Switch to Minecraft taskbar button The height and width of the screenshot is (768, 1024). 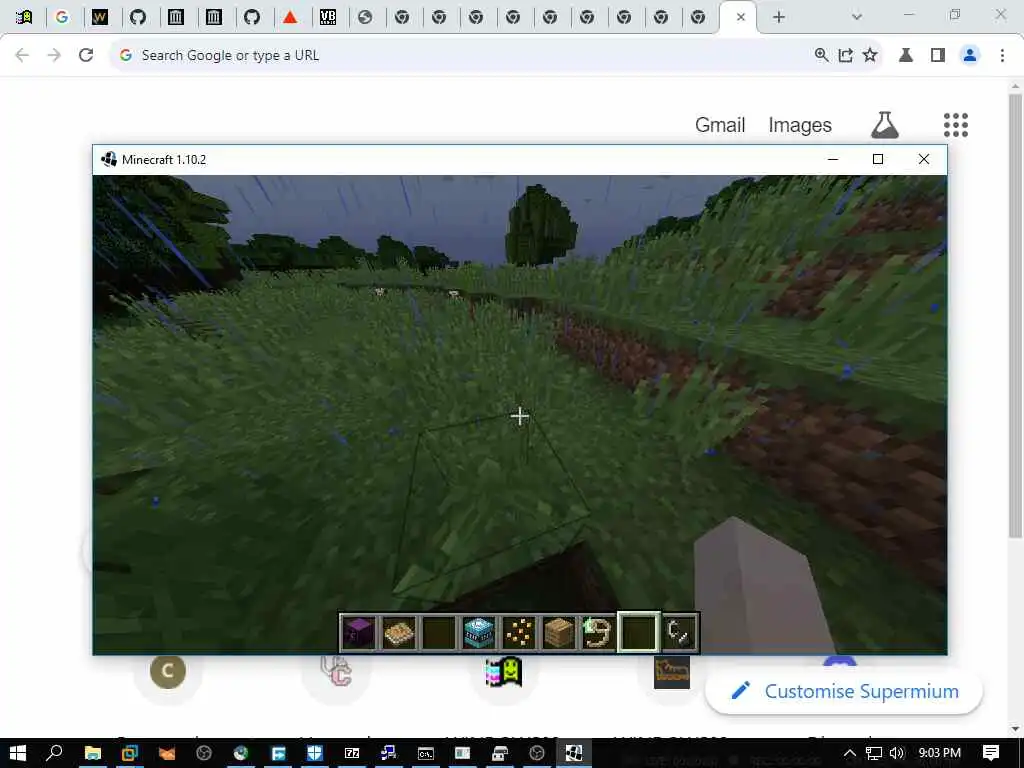[x=574, y=753]
